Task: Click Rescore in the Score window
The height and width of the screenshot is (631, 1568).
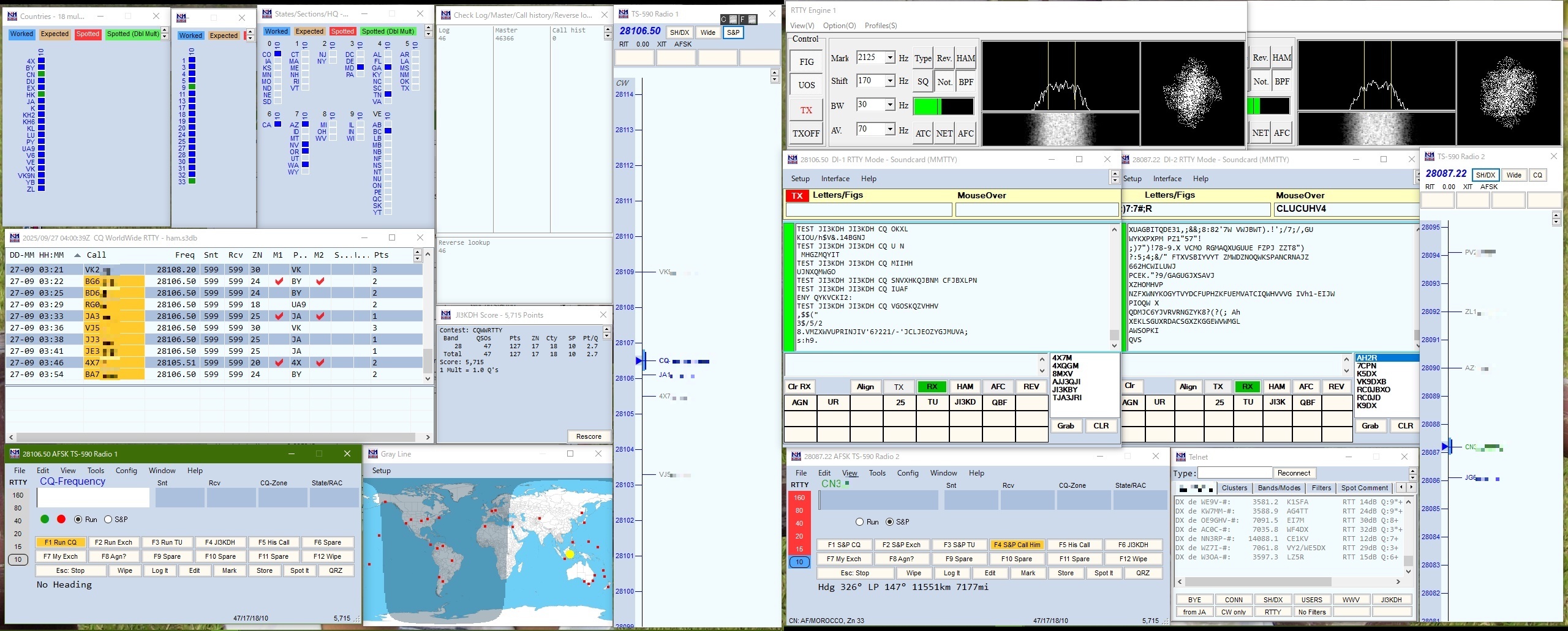Action: [x=589, y=436]
